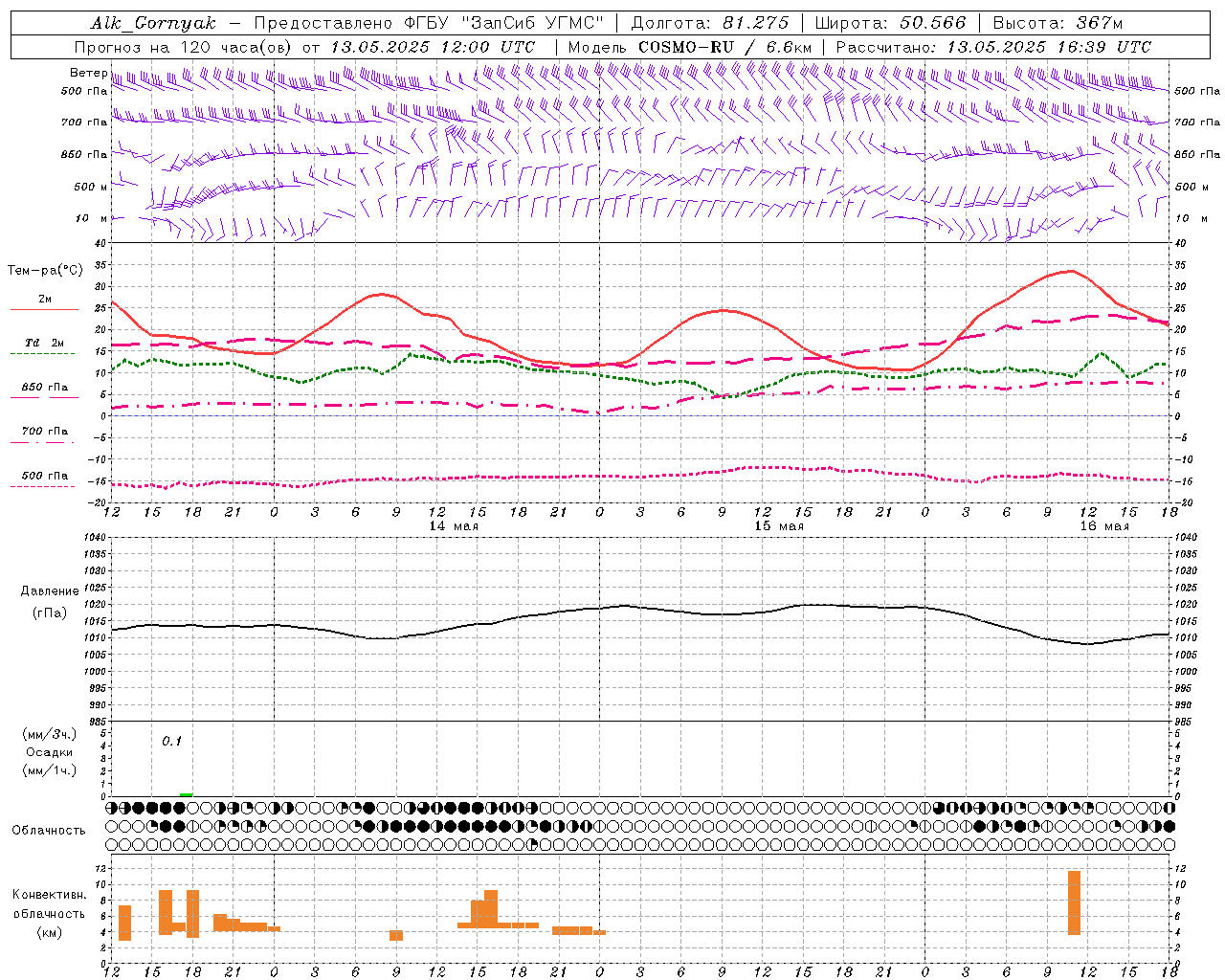Click the 'Долгота: 81.275' value
1225x980 pixels.
click(x=710, y=23)
